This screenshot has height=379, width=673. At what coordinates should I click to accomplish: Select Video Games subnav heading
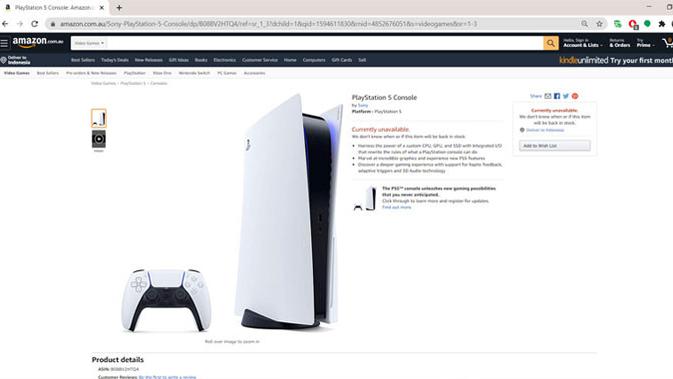(17, 73)
